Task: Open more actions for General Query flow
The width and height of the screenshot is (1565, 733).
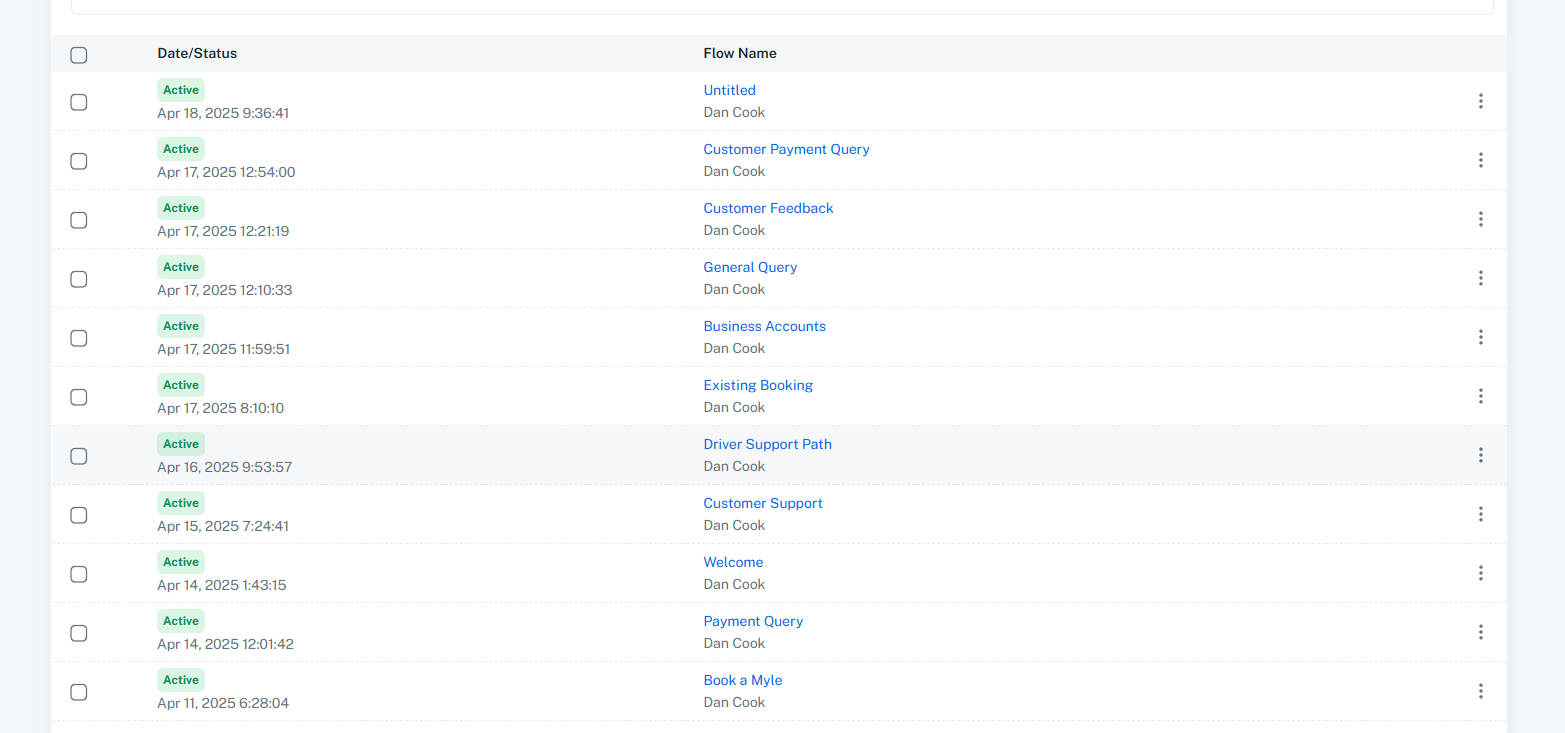Action: tap(1480, 278)
